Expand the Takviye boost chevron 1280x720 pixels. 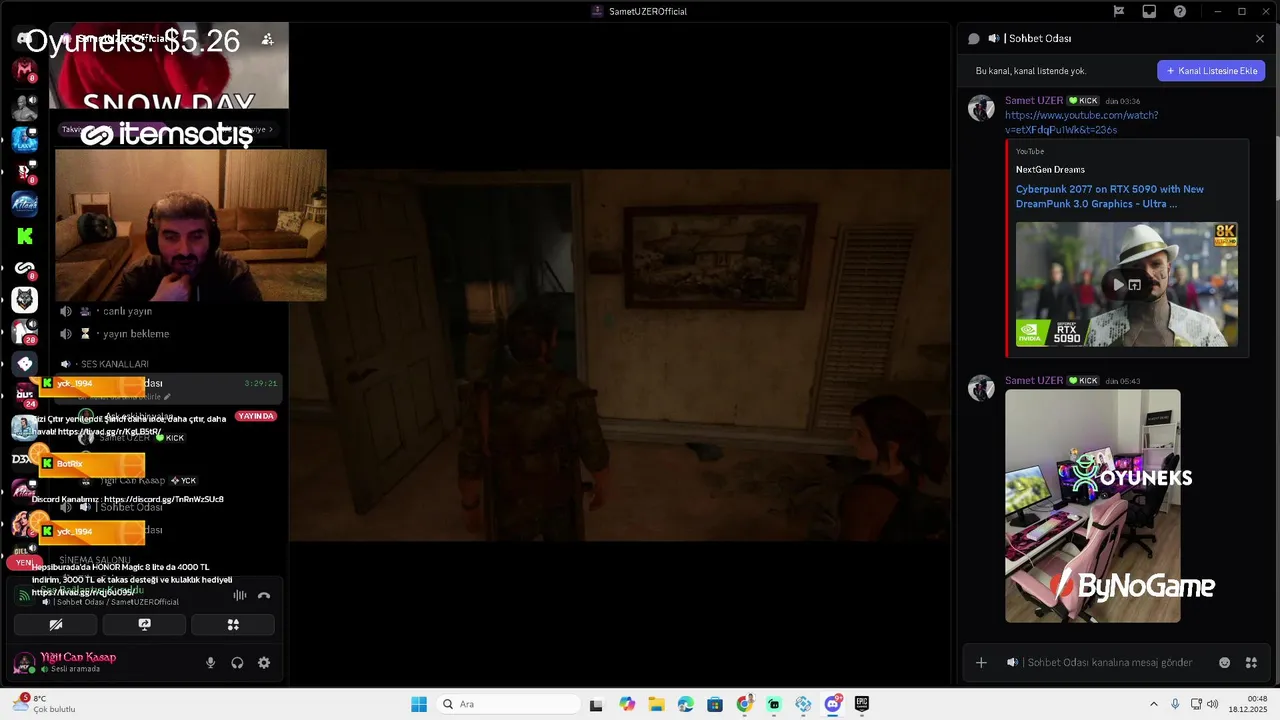click(271, 129)
